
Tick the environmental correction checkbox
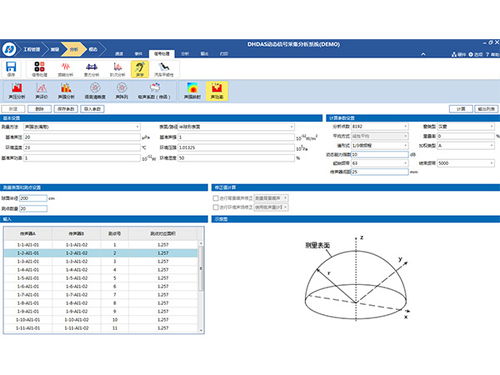(216, 207)
